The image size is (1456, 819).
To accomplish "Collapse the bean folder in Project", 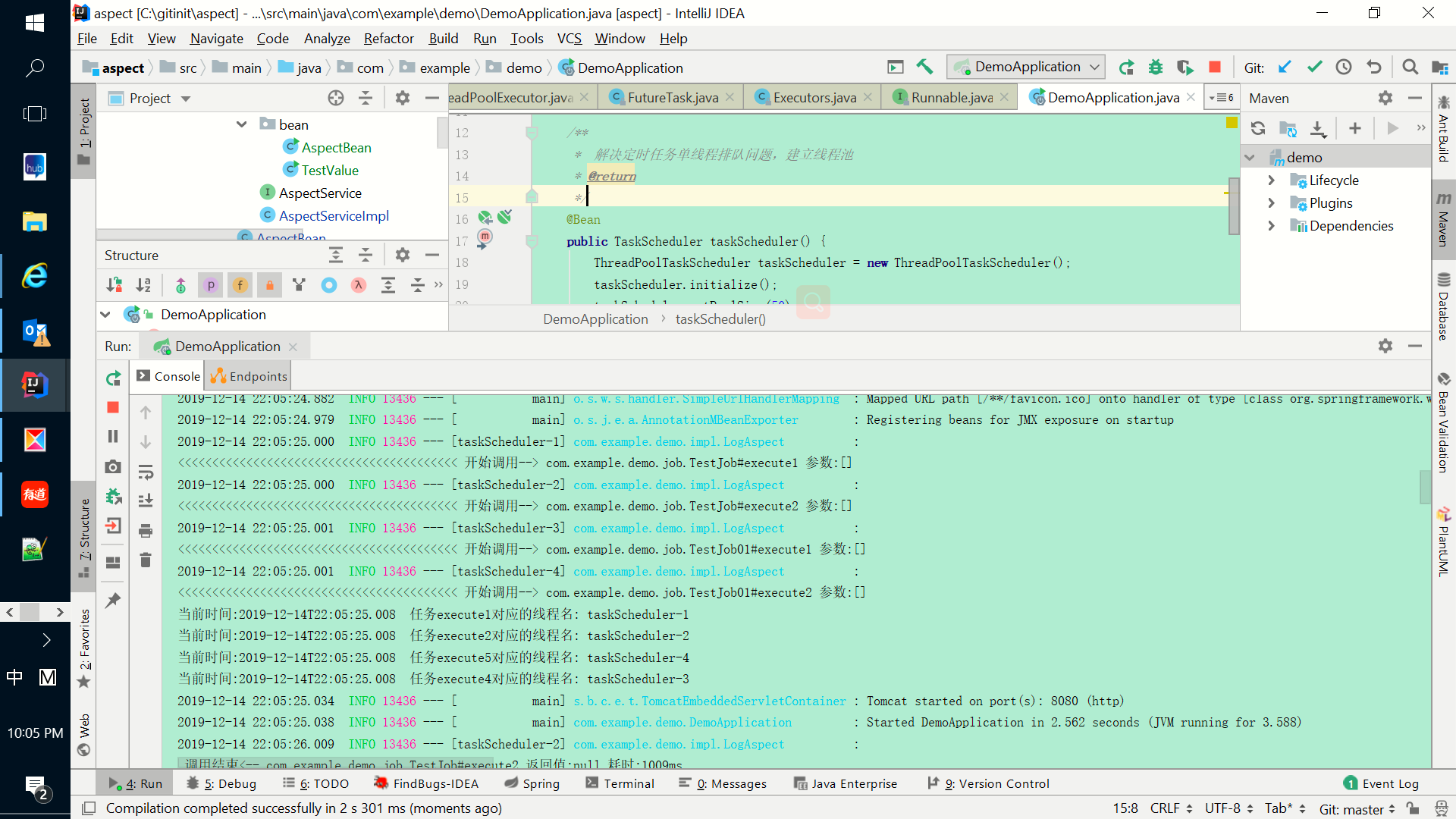I will point(241,124).
